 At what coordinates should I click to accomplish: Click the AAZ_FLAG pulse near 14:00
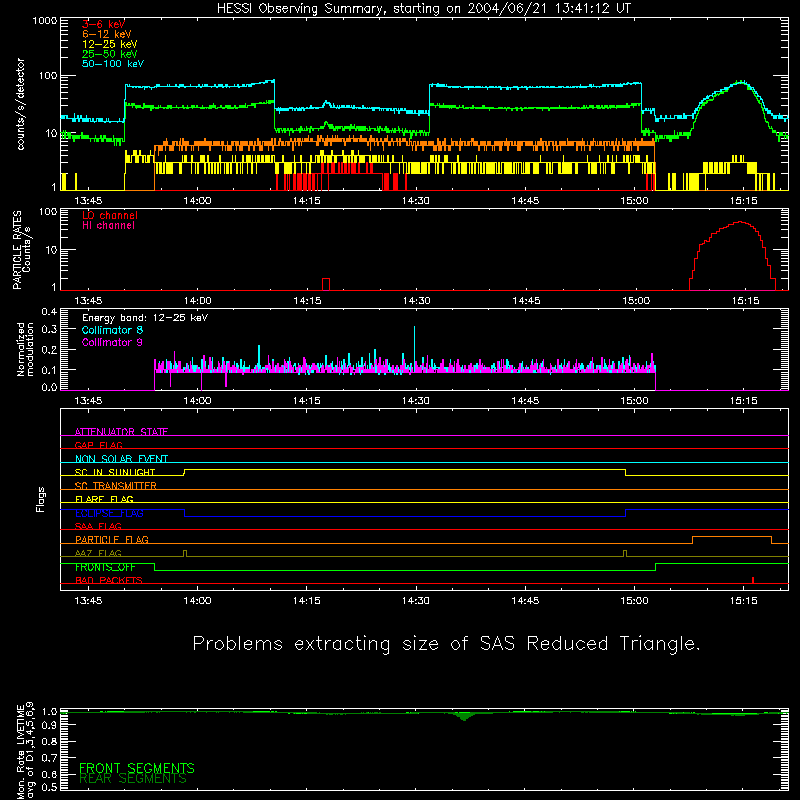185,553
